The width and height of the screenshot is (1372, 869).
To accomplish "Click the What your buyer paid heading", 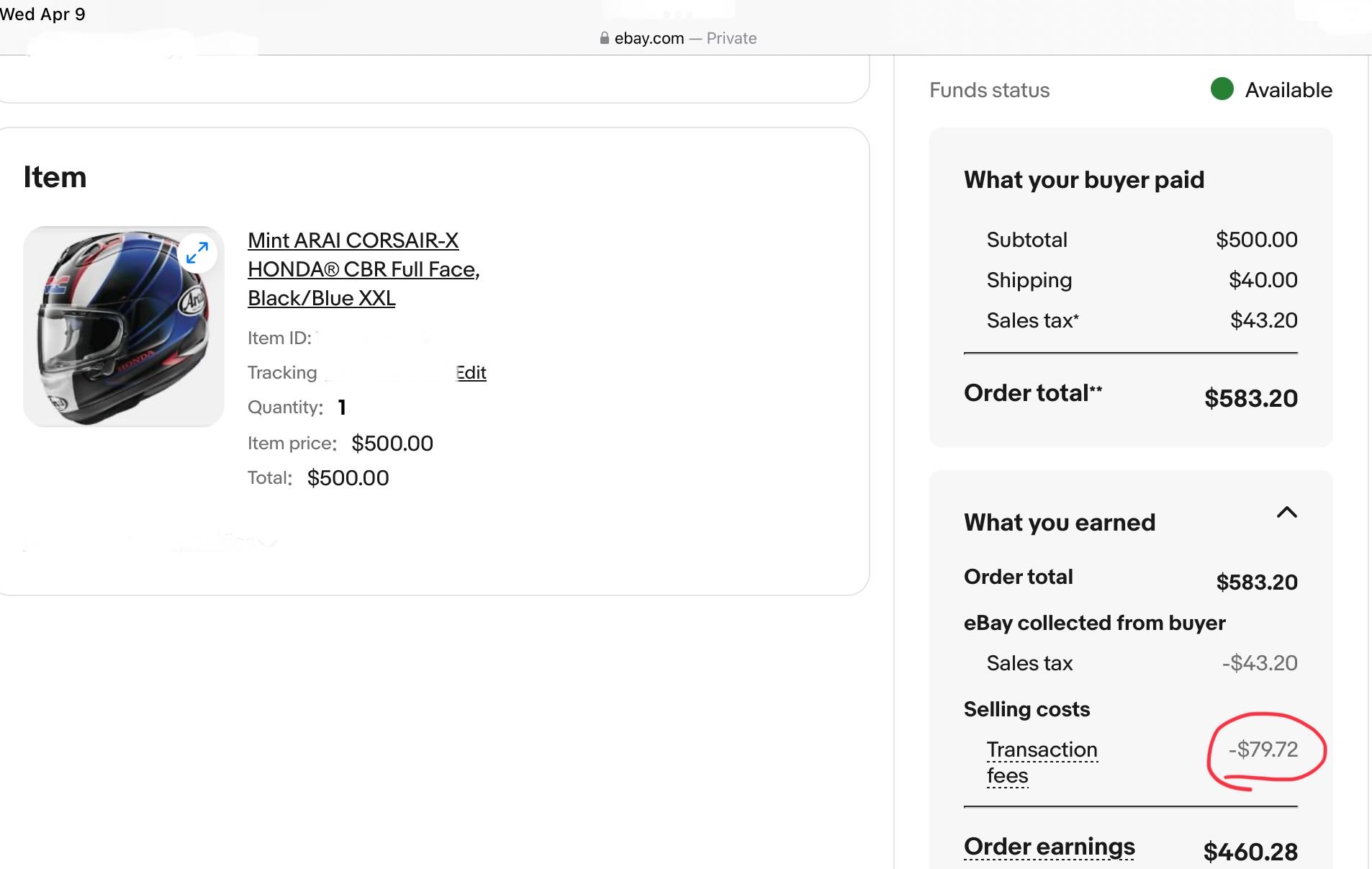I will [x=1083, y=179].
